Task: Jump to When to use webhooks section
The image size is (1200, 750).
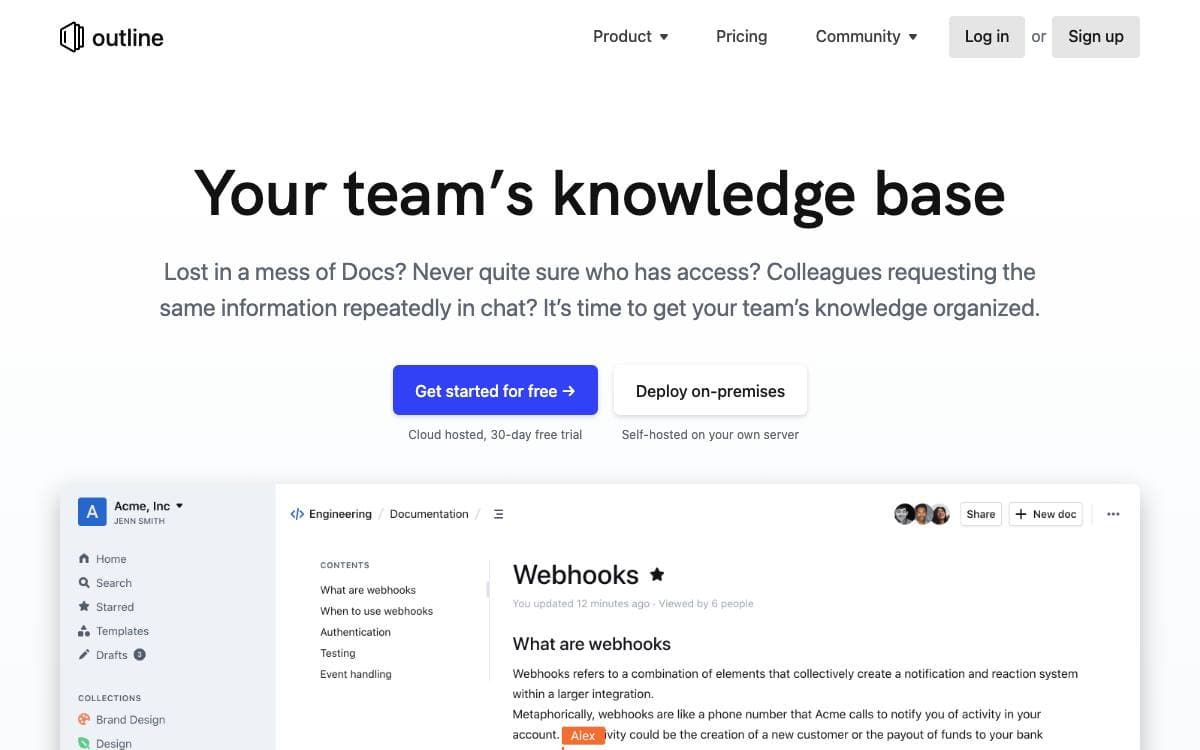Action: pyautogui.click(x=376, y=611)
